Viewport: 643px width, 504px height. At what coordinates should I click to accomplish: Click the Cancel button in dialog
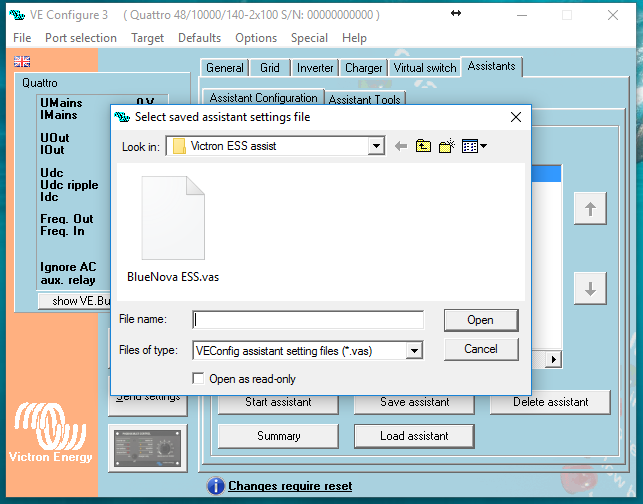[481, 349]
